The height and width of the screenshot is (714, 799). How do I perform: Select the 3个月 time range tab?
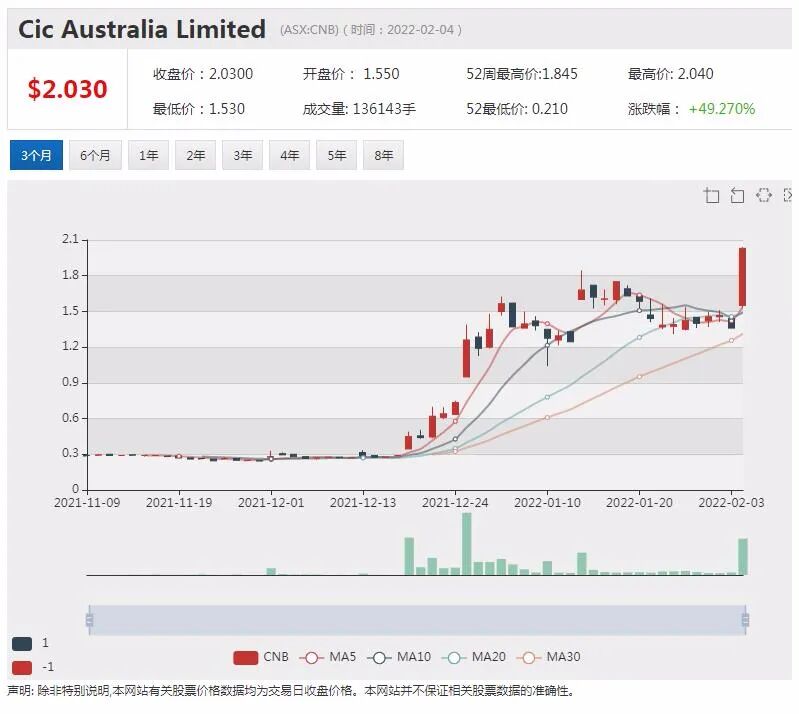tap(36, 155)
